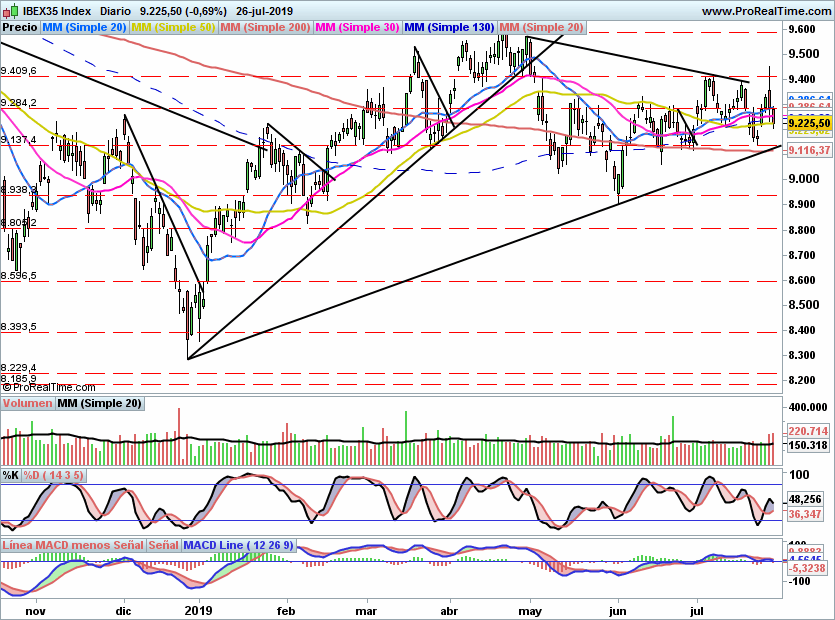Select the %K stochastic label
The height and width of the screenshot is (620, 835).
[x=11, y=475]
